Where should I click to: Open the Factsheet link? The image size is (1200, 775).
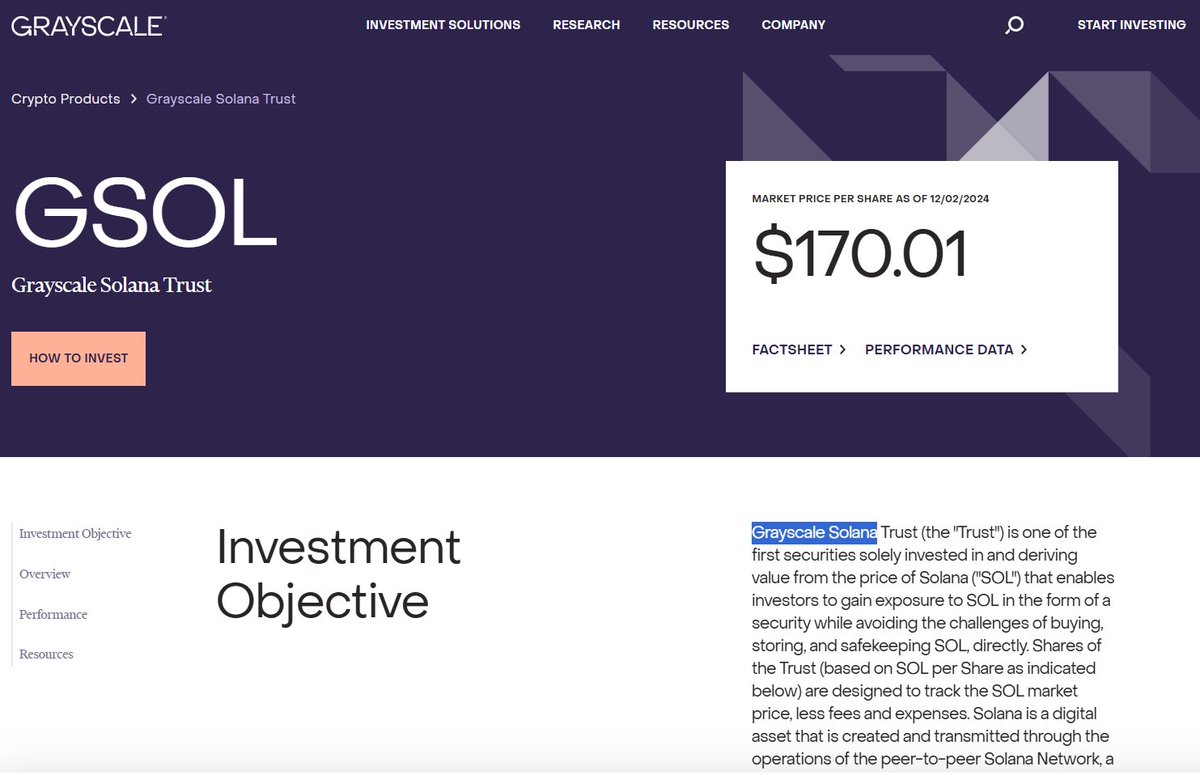pyautogui.click(x=799, y=349)
